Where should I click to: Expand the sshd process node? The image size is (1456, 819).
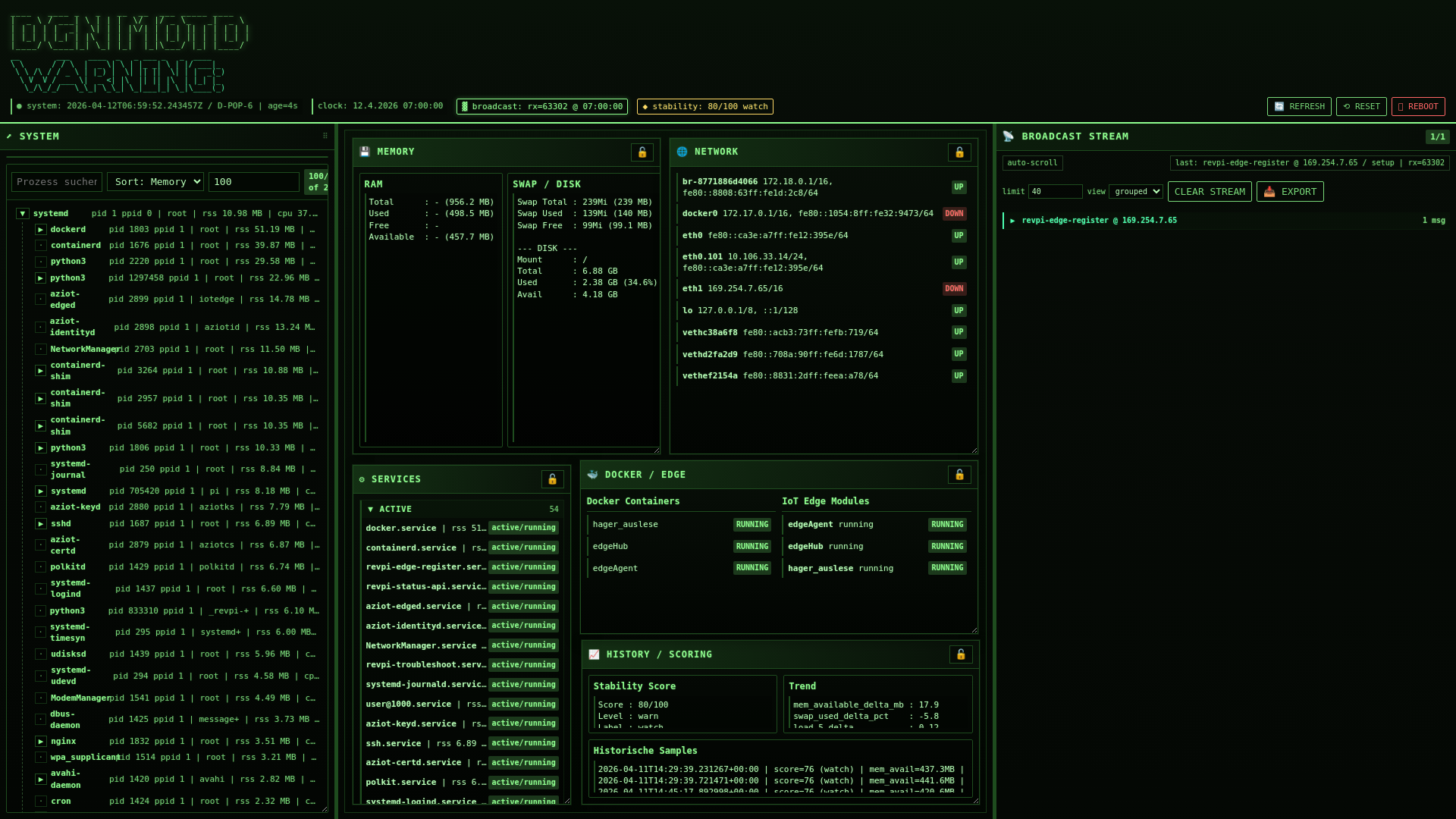pyautogui.click(x=41, y=524)
